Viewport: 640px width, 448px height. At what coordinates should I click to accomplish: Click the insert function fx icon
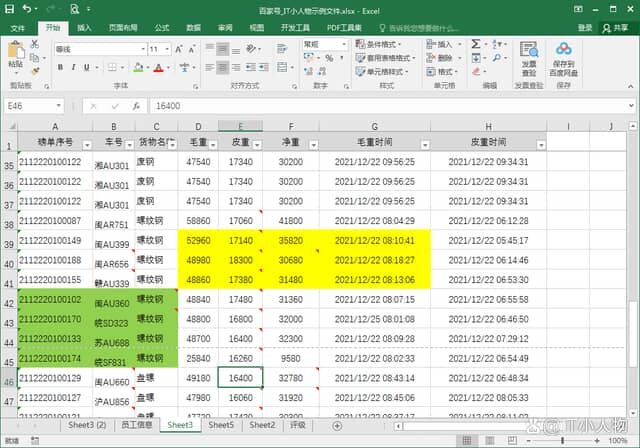coord(136,105)
